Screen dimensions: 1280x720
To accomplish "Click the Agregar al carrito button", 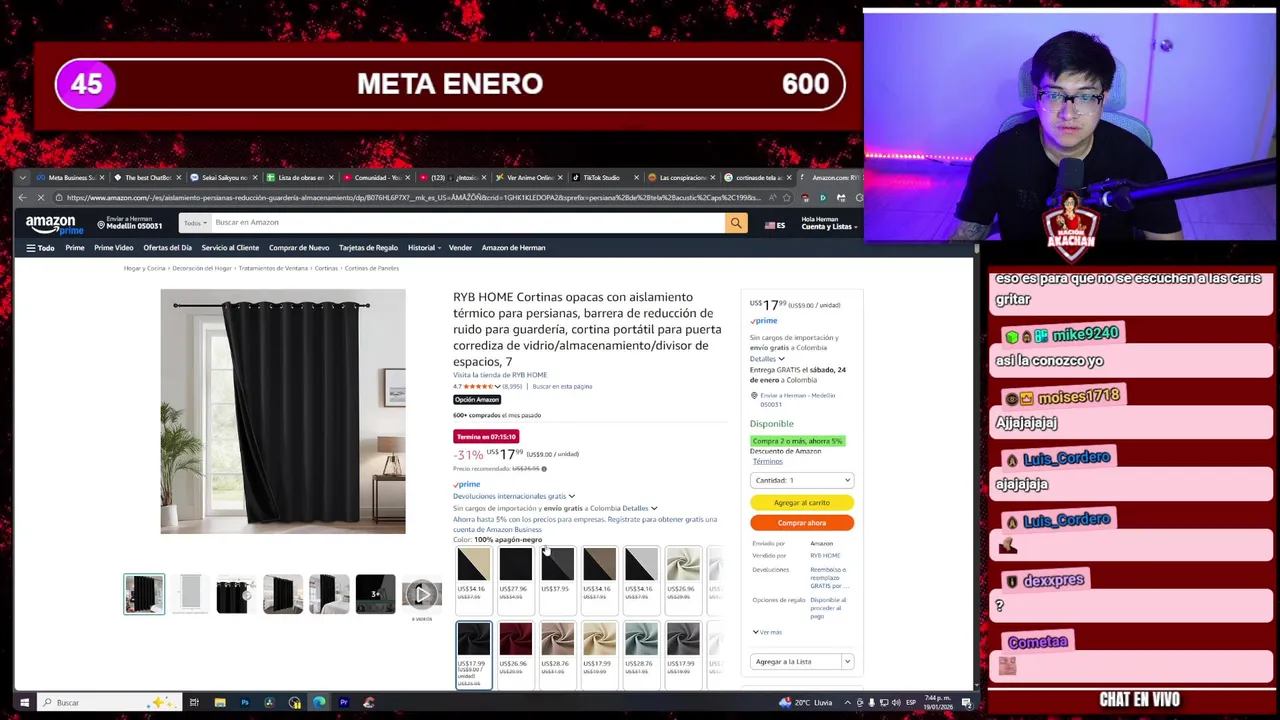I will pos(802,503).
